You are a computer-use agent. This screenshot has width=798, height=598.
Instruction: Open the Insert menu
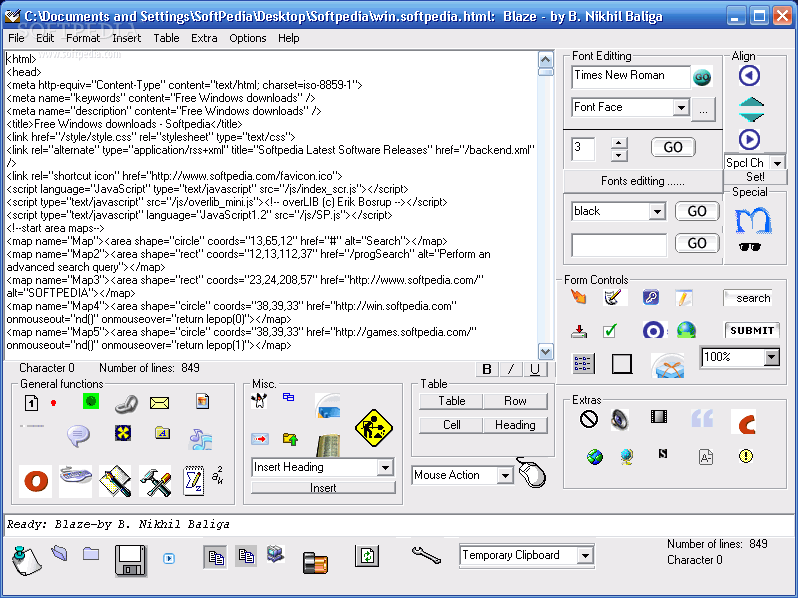[127, 38]
